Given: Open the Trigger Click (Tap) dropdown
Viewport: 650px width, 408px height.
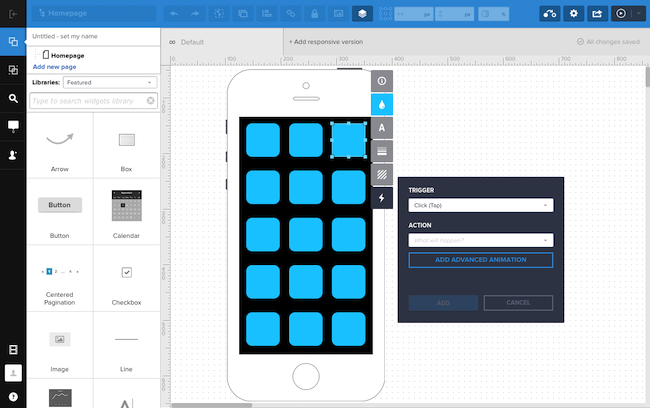Looking at the screenshot, I should [480, 205].
